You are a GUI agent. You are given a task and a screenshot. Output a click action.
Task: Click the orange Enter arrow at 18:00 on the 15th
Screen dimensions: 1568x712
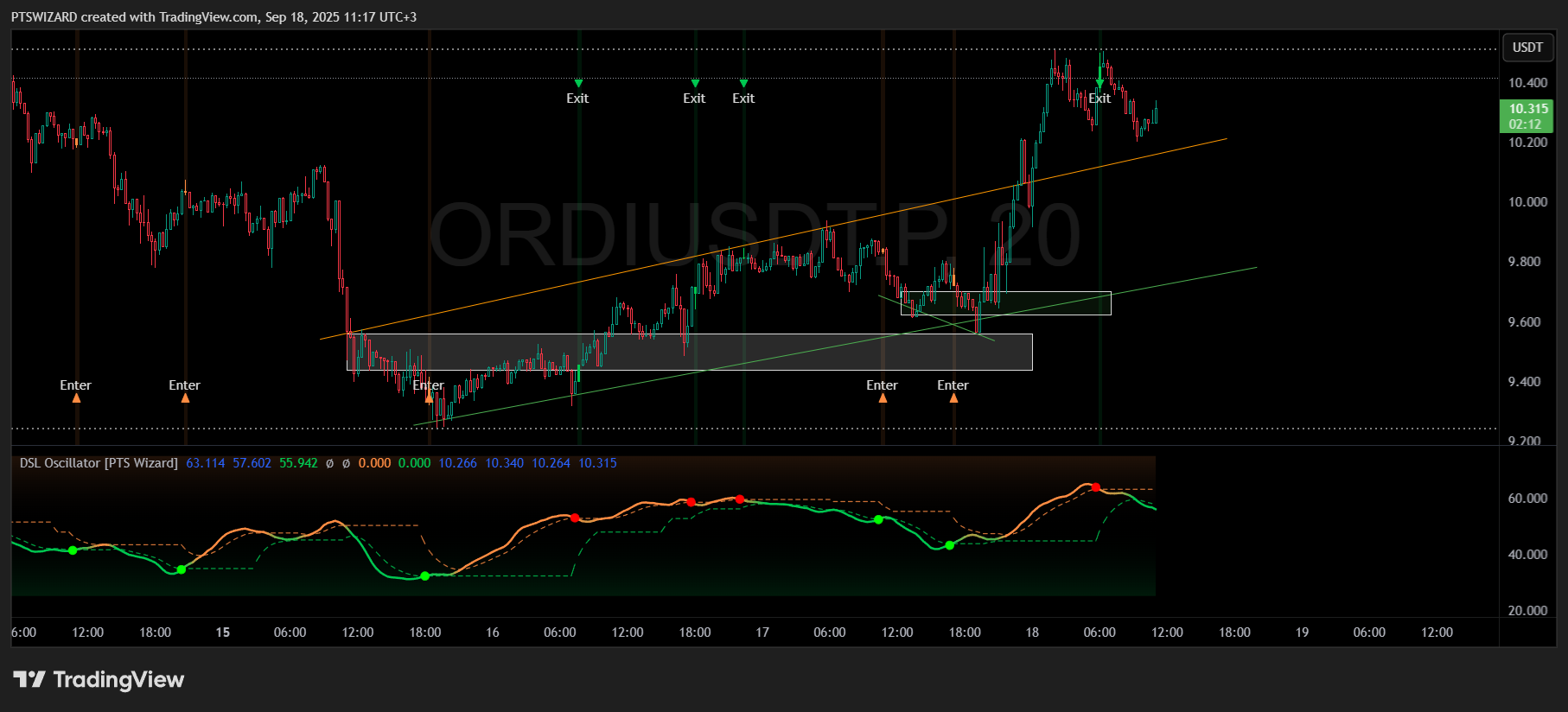429,398
